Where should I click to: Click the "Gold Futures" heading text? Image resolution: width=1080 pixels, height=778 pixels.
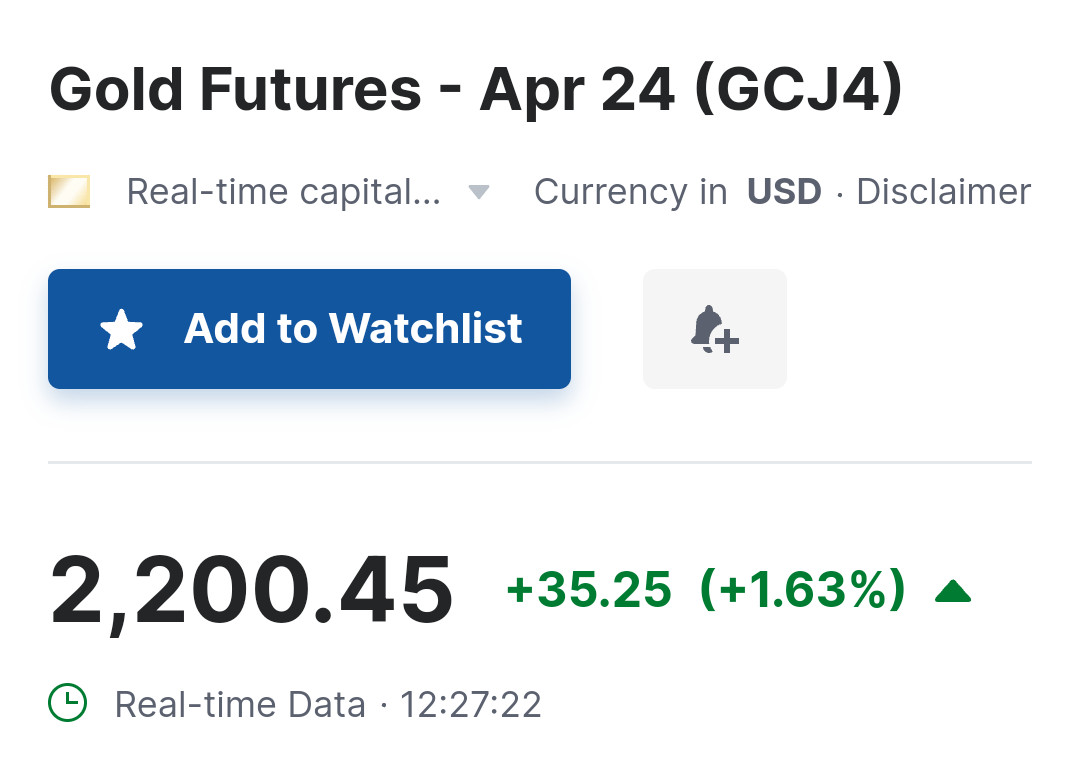pyautogui.click(x=235, y=90)
